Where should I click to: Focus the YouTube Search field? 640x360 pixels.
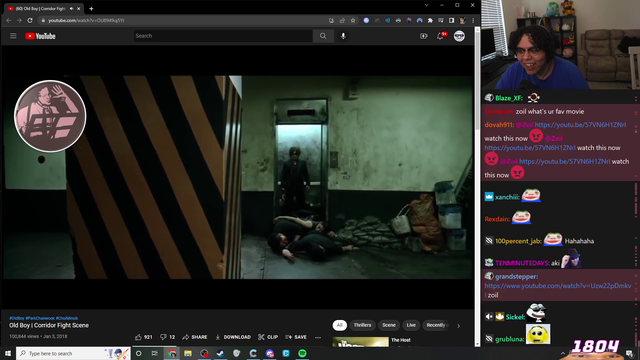point(223,36)
